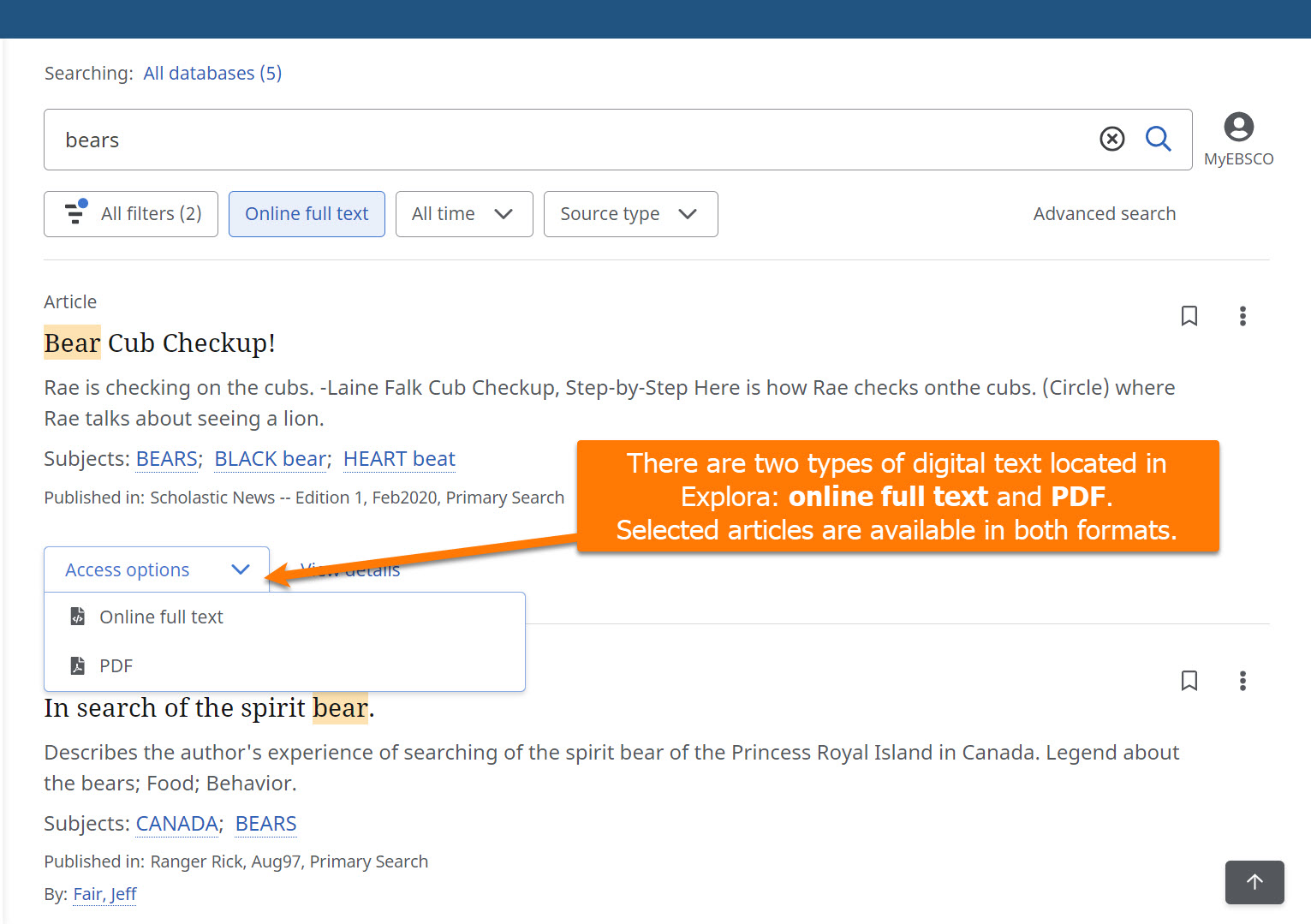
Task: Open more options for spirit bear article
Action: [x=1242, y=681]
